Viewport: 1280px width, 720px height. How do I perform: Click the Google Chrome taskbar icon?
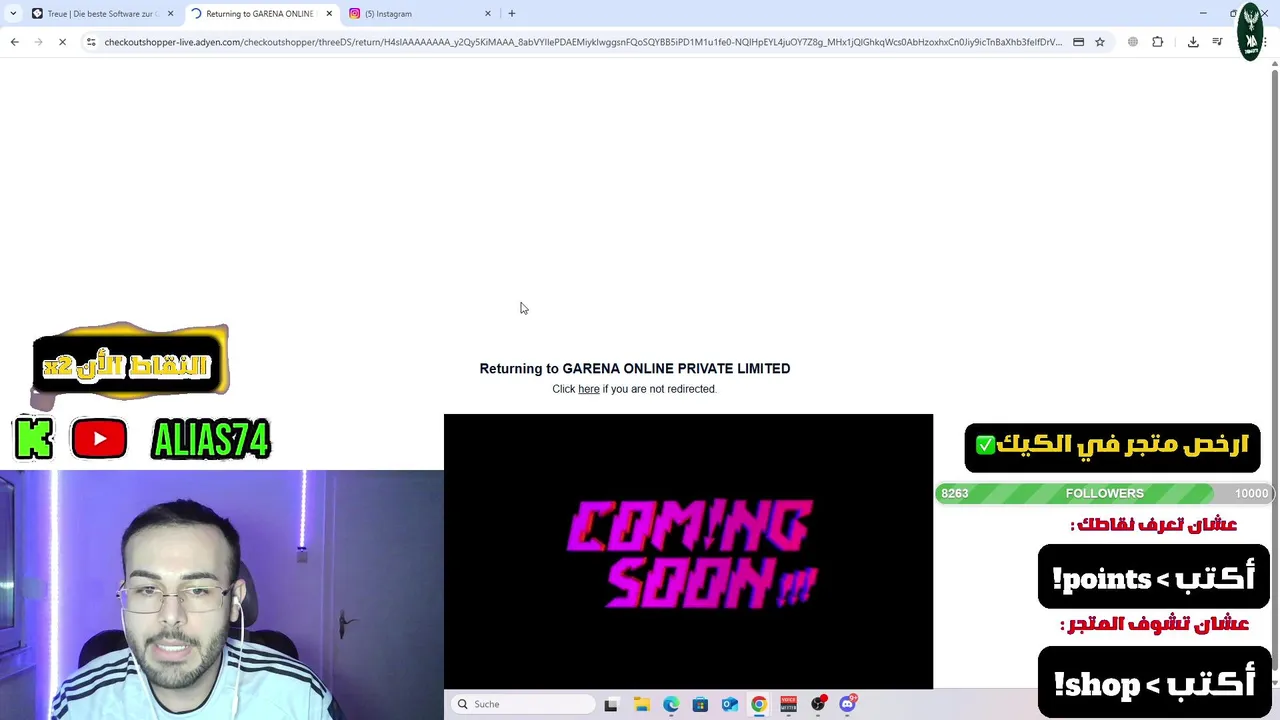[759, 704]
